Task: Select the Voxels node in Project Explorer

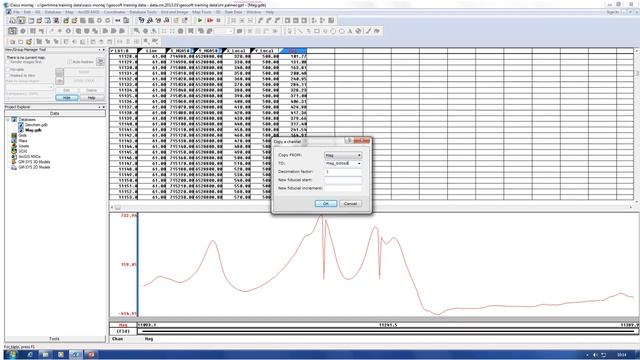Action: (24, 146)
